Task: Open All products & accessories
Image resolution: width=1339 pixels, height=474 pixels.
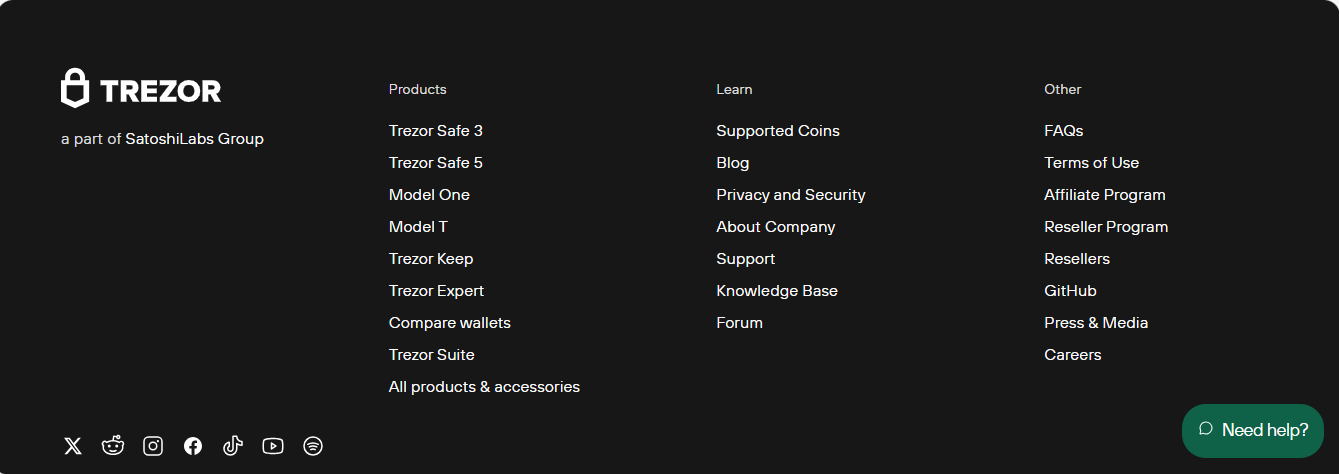Action: click(x=484, y=387)
